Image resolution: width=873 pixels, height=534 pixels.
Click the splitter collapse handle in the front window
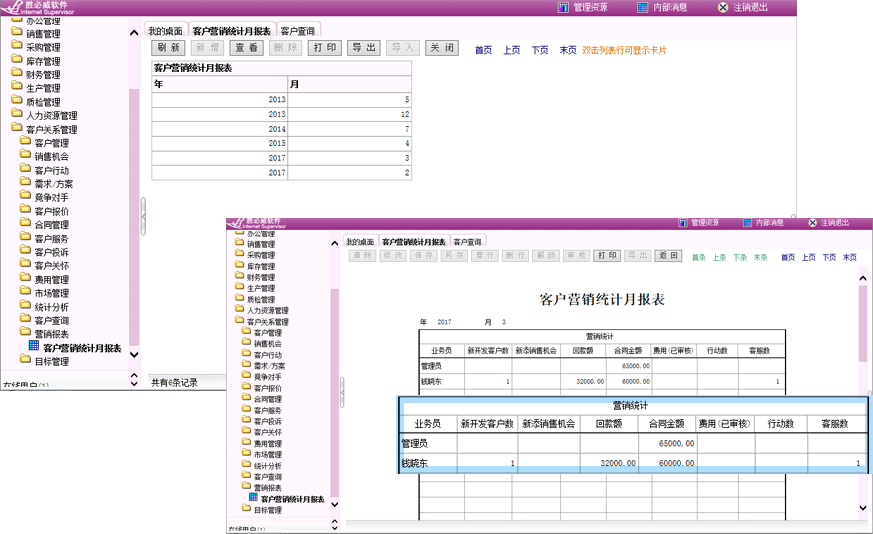(342, 393)
